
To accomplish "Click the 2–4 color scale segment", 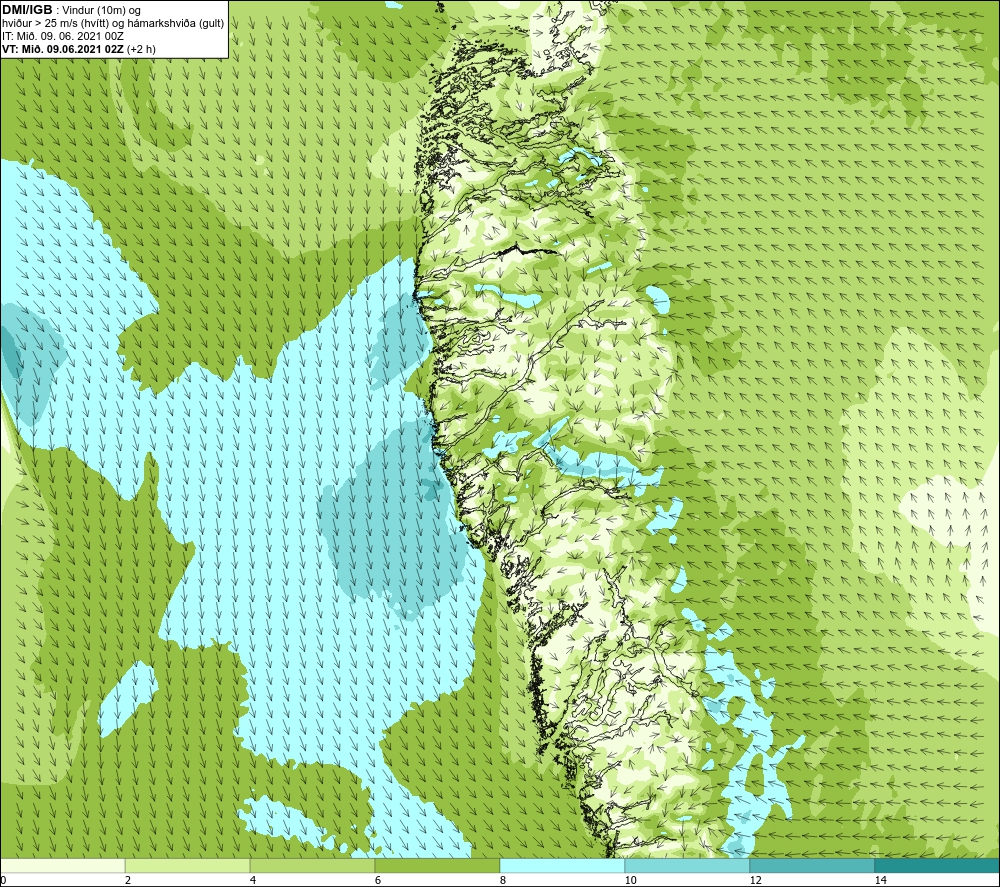I will 188,866.
